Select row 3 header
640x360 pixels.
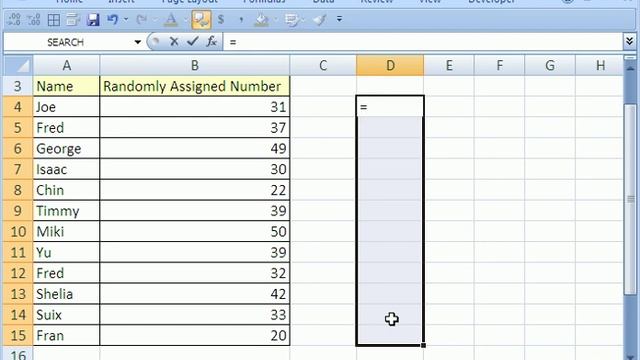click(18, 86)
